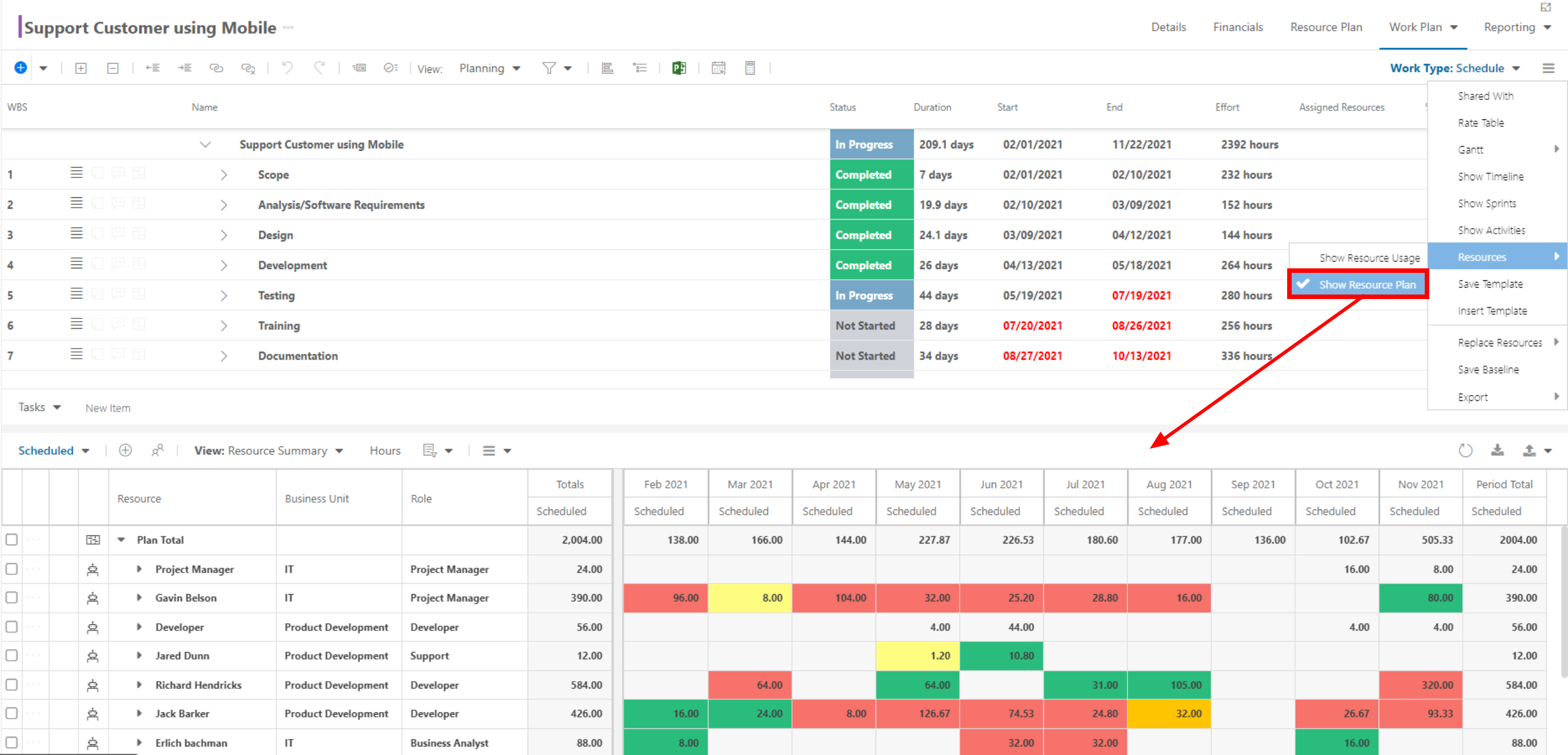Viewport: 1568px width, 755px height.
Task: Check the Jared Dunn row checkbox
Action: 11,656
